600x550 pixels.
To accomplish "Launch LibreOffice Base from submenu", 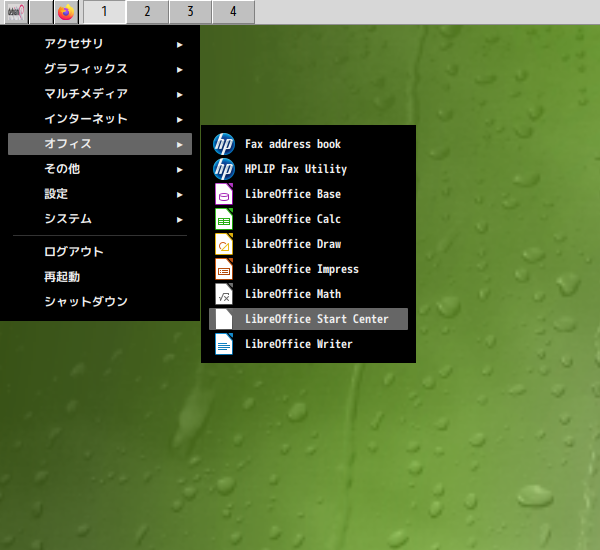I will [308, 194].
